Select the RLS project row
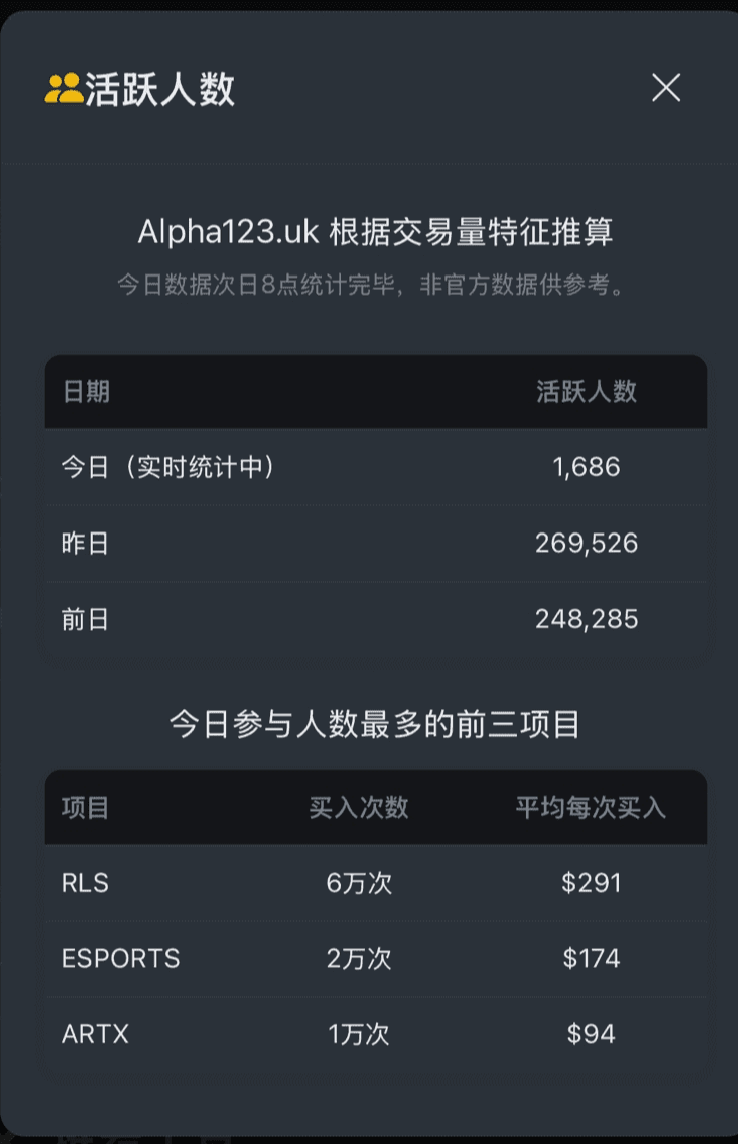The width and height of the screenshot is (738, 1144). pyautogui.click(x=376, y=883)
